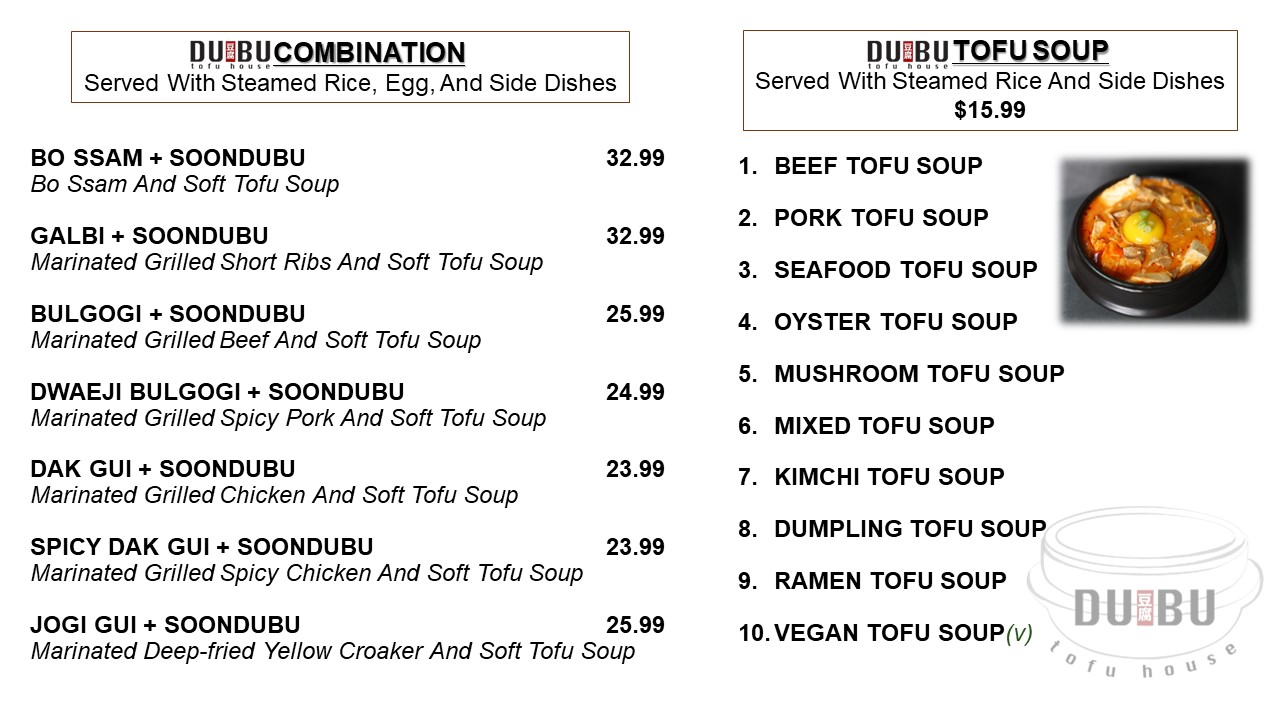Click Ramen Tofu Soup entry
Image resolution: width=1280 pixels, height=720 pixels.
pos(890,581)
